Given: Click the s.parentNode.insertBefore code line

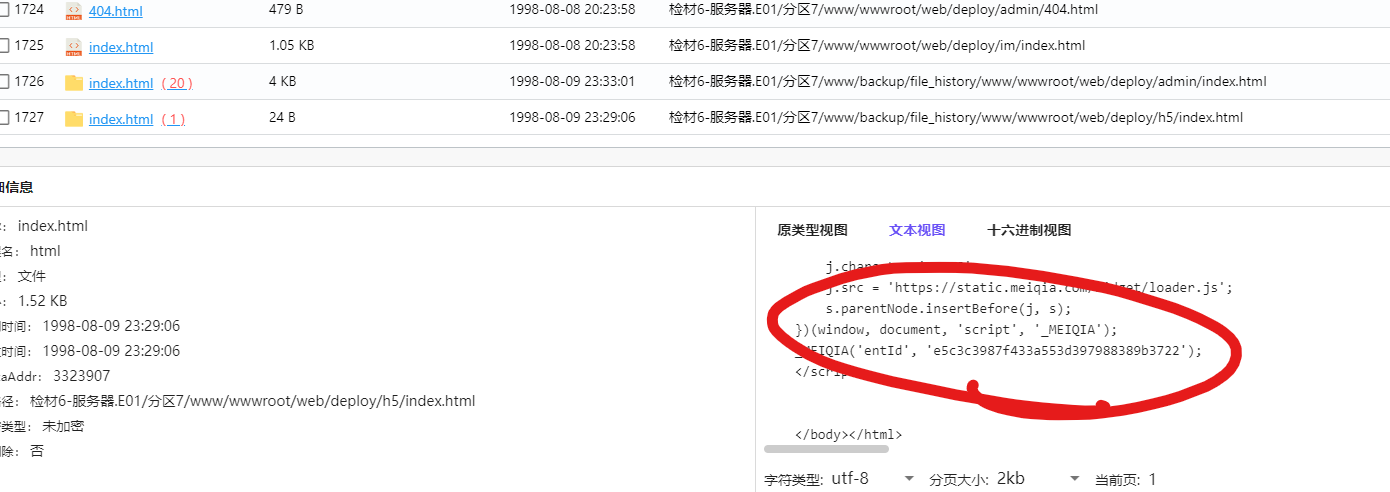Looking at the screenshot, I should (x=948, y=308).
